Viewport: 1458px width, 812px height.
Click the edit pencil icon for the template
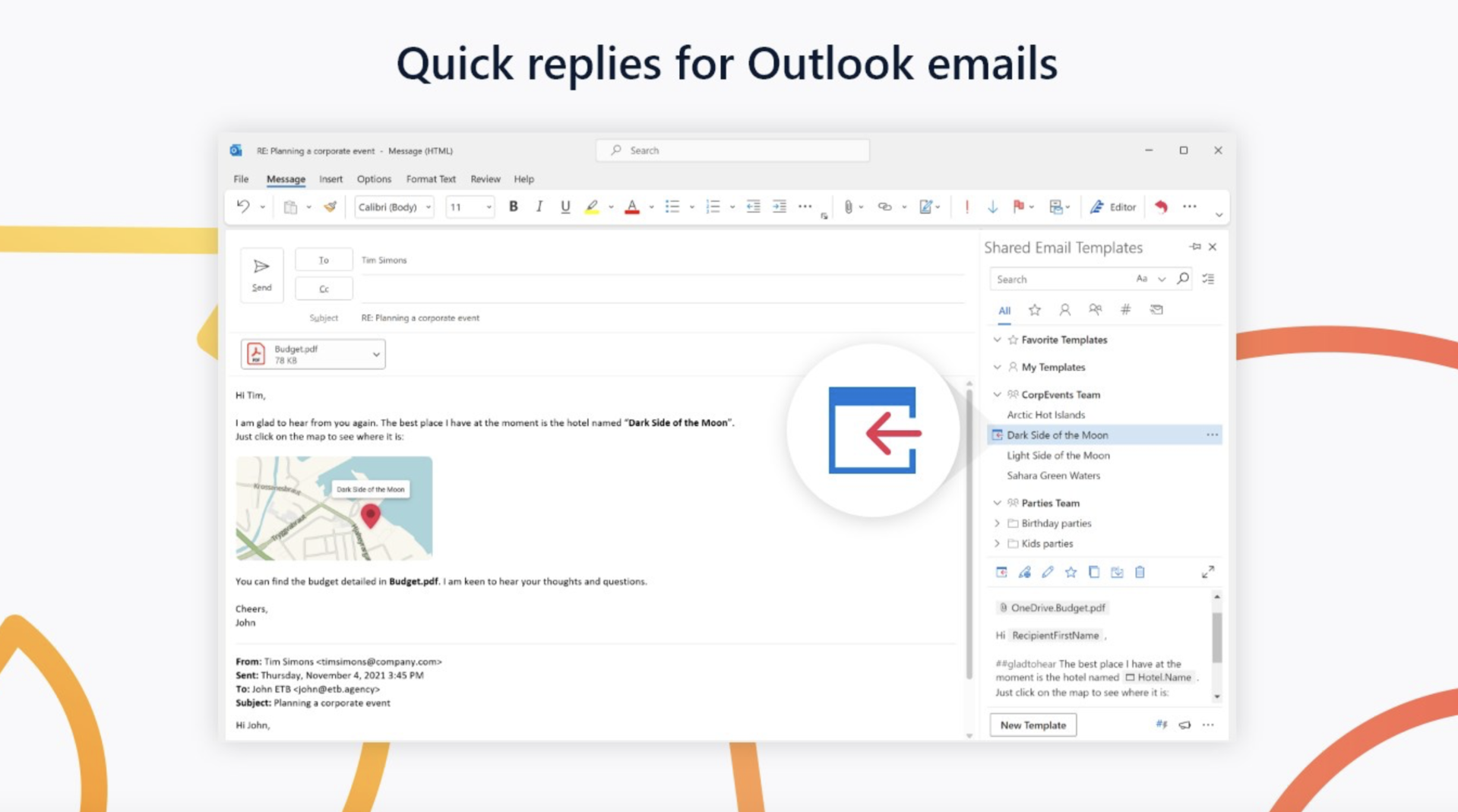tap(1048, 572)
